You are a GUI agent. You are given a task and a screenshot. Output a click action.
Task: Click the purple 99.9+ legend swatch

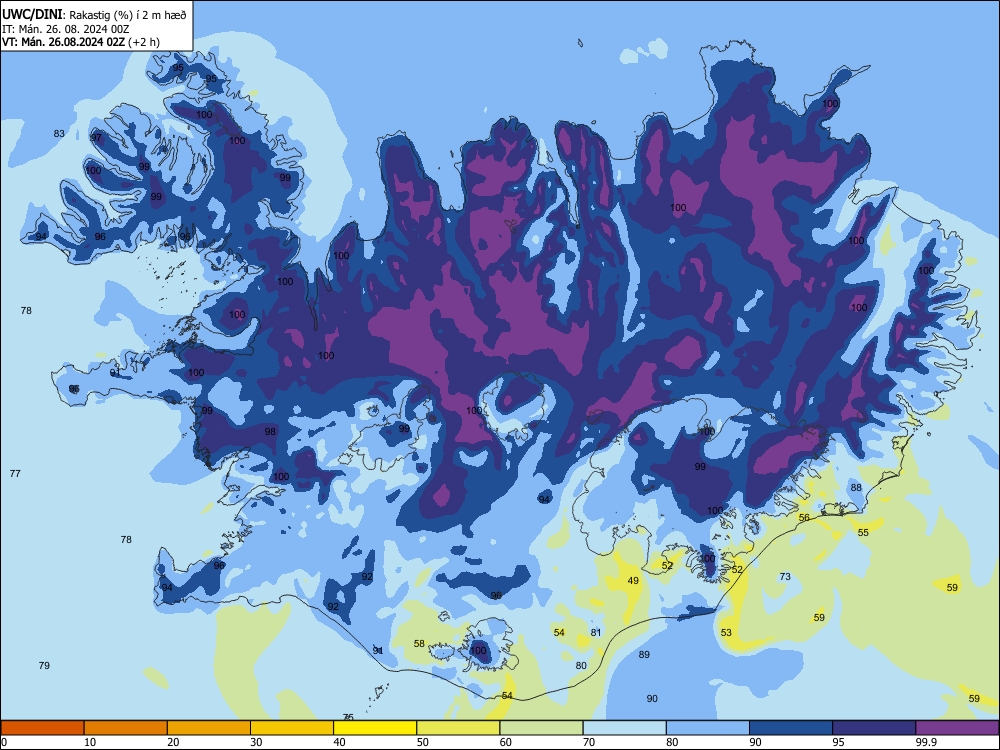(x=957, y=728)
